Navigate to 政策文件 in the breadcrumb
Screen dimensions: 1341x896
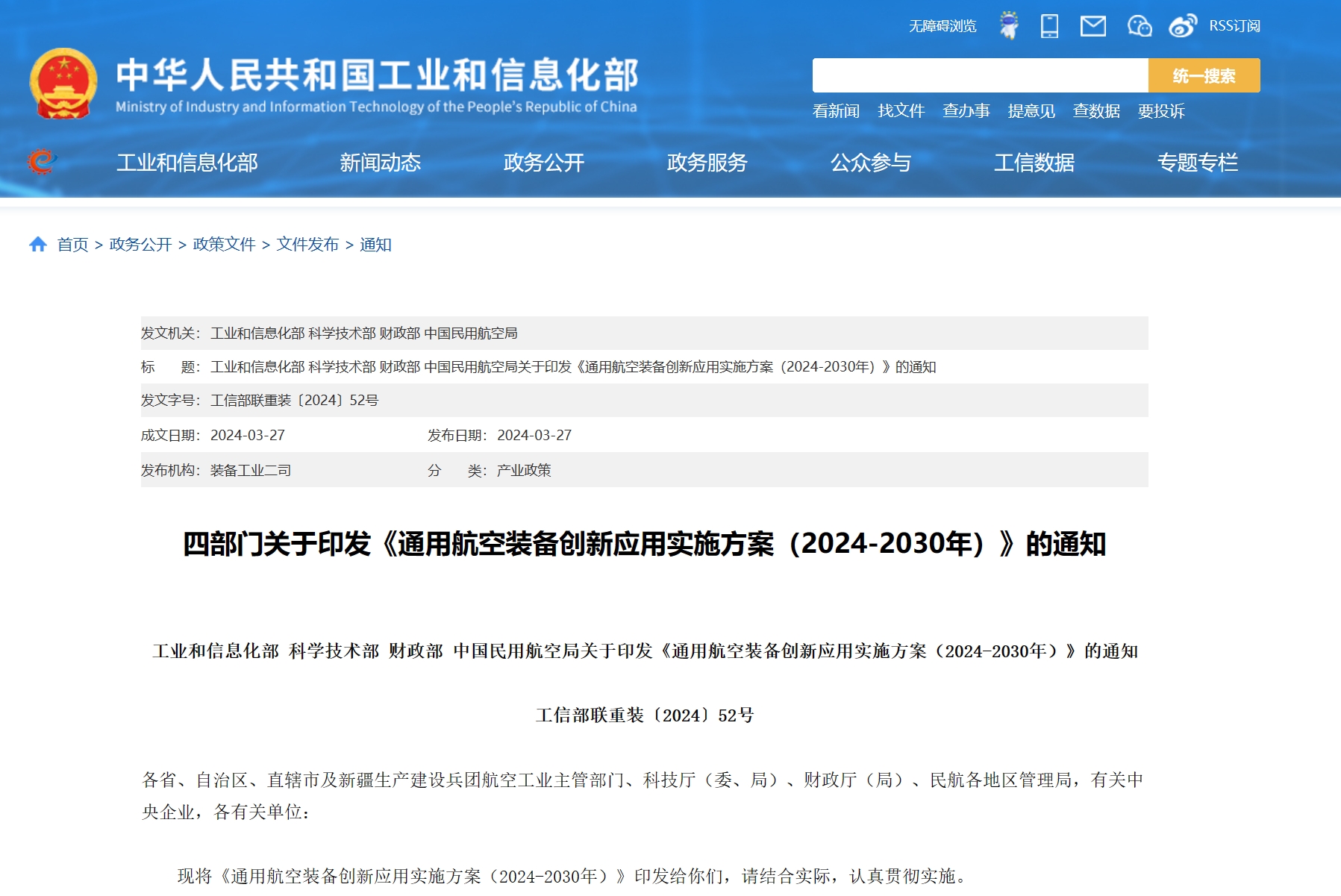223,244
